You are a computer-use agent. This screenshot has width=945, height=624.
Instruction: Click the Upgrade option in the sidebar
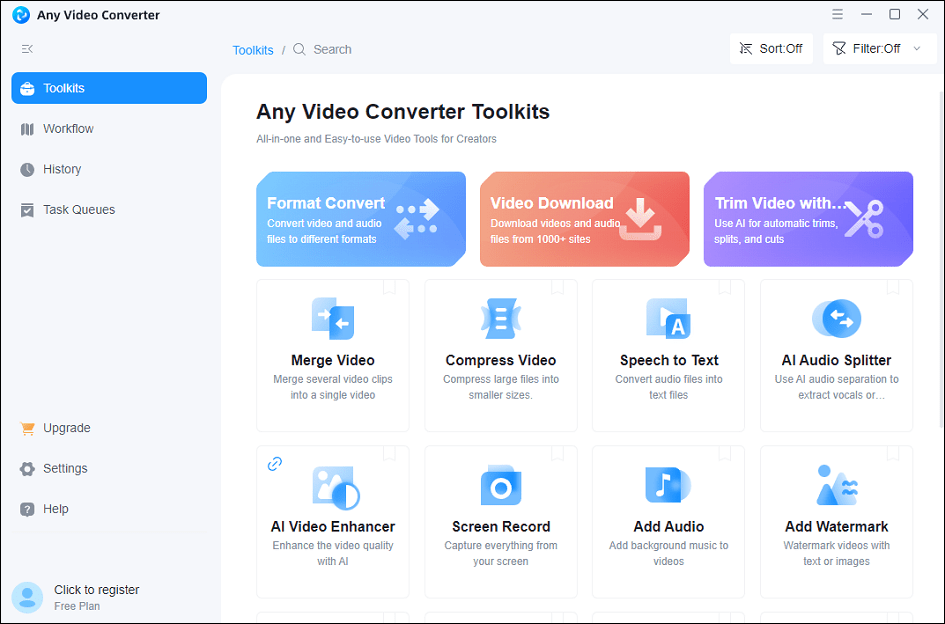(x=64, y=428)
